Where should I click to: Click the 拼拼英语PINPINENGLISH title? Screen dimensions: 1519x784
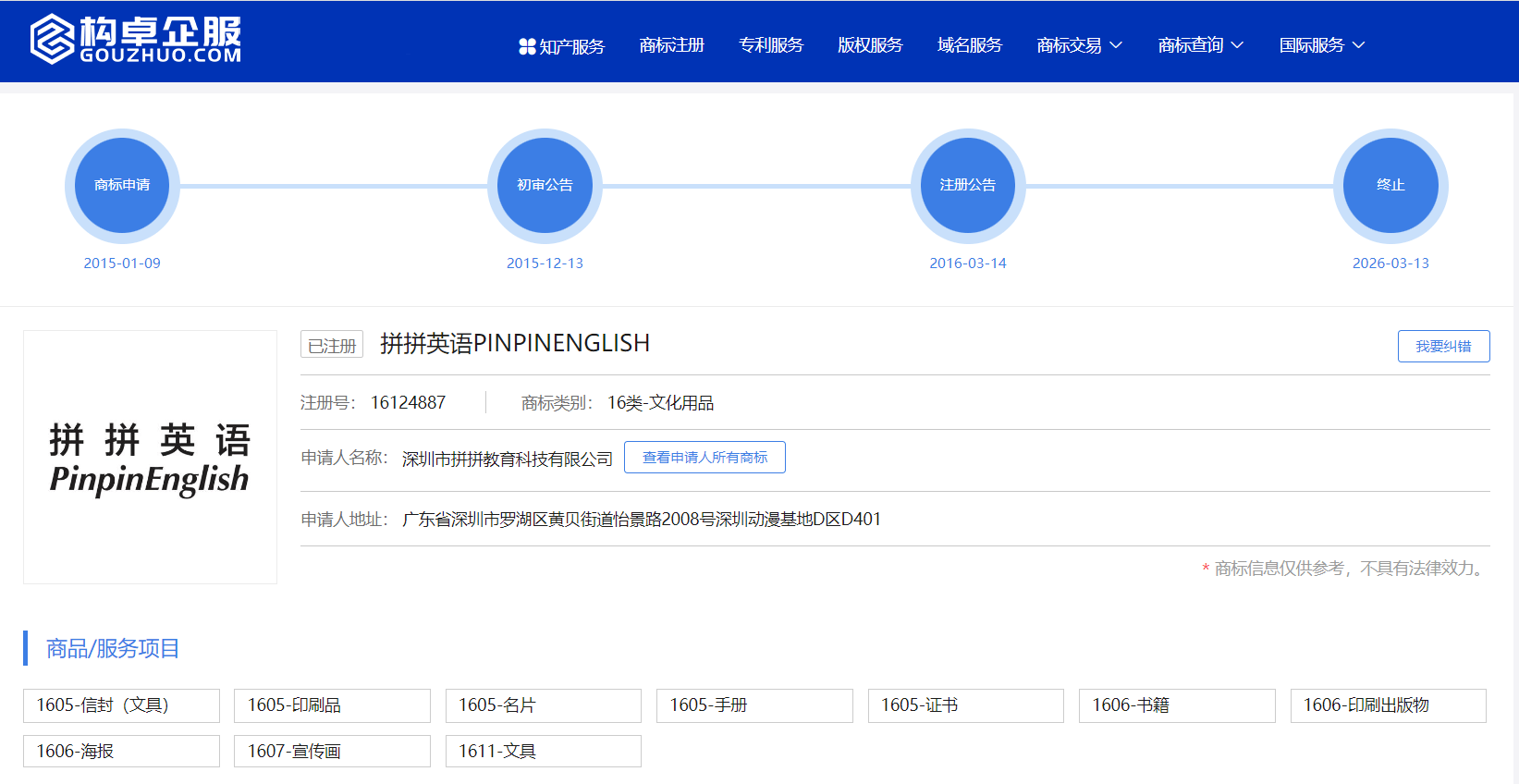tap(515, 344)
